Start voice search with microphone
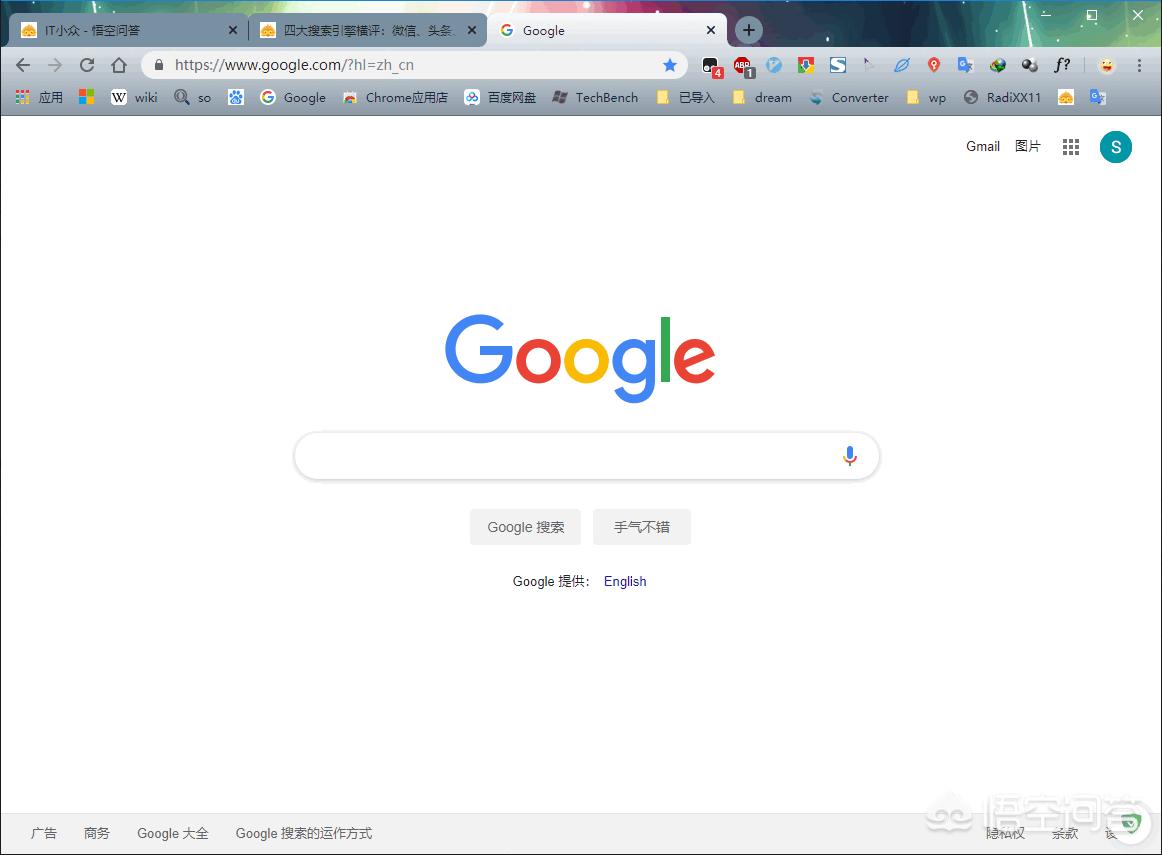1162x855 pixels. (850, 456)
